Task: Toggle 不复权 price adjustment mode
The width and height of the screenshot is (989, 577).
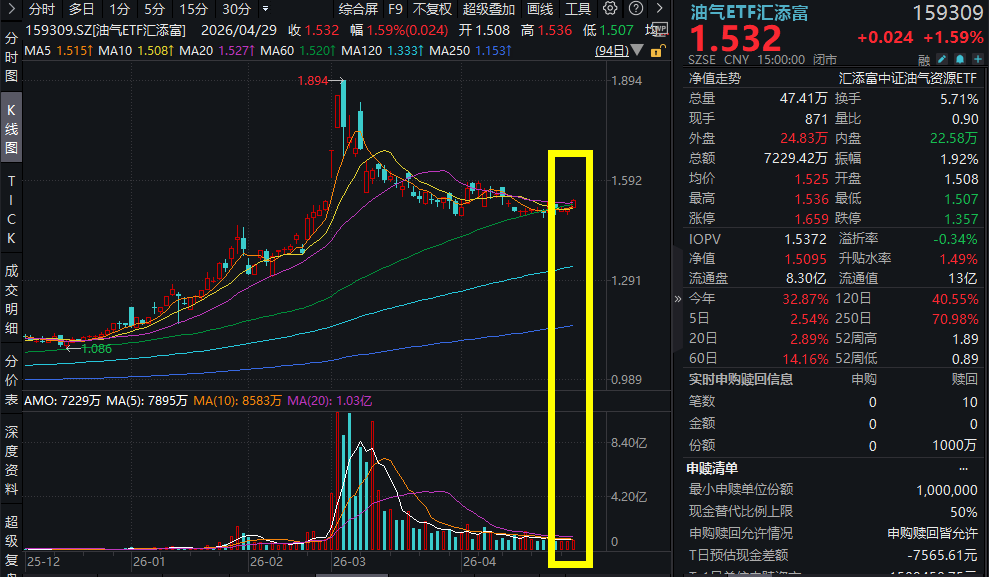Action: [x=432, y=9]
